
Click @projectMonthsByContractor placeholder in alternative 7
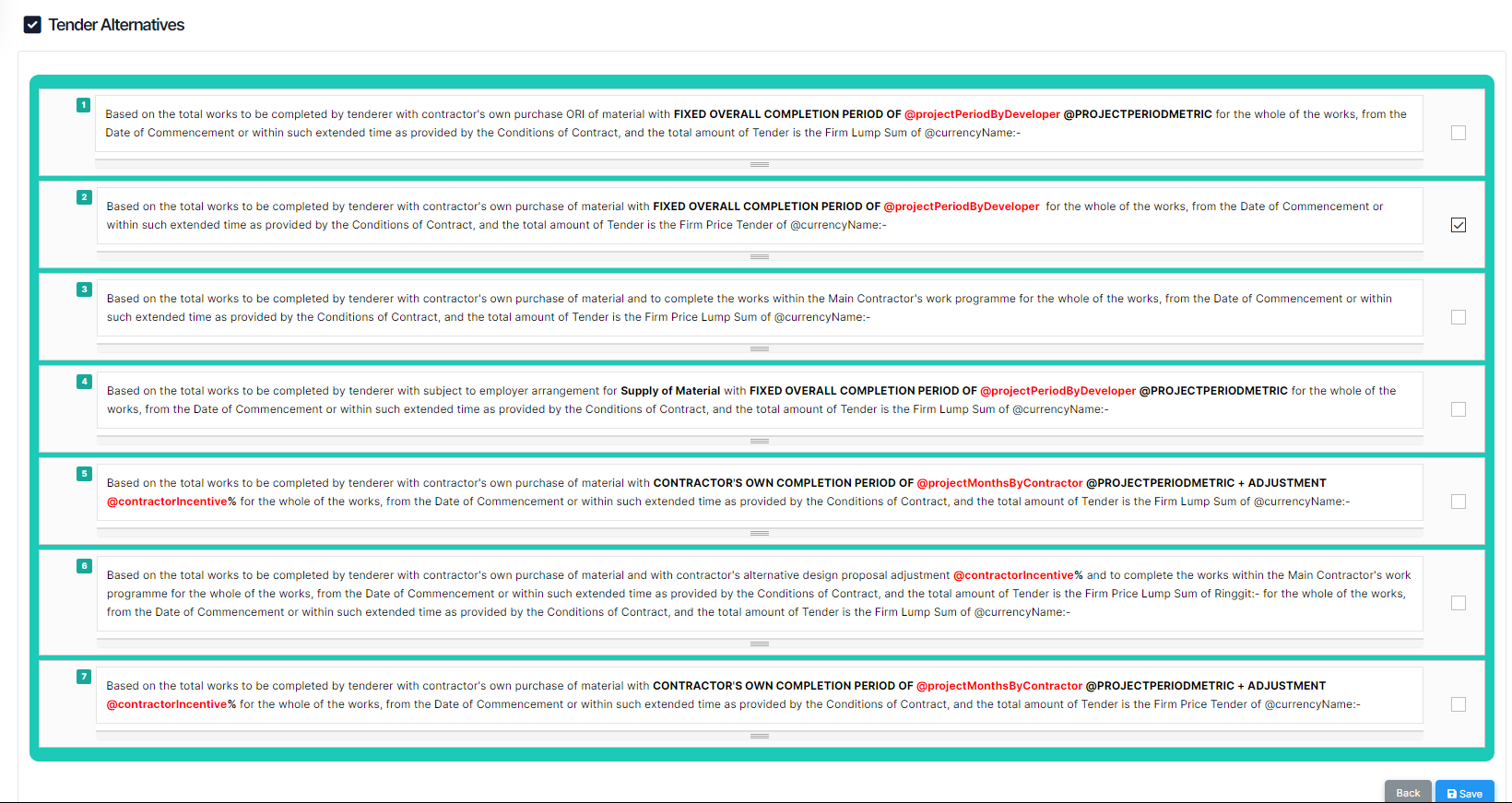tap(999, 686)
